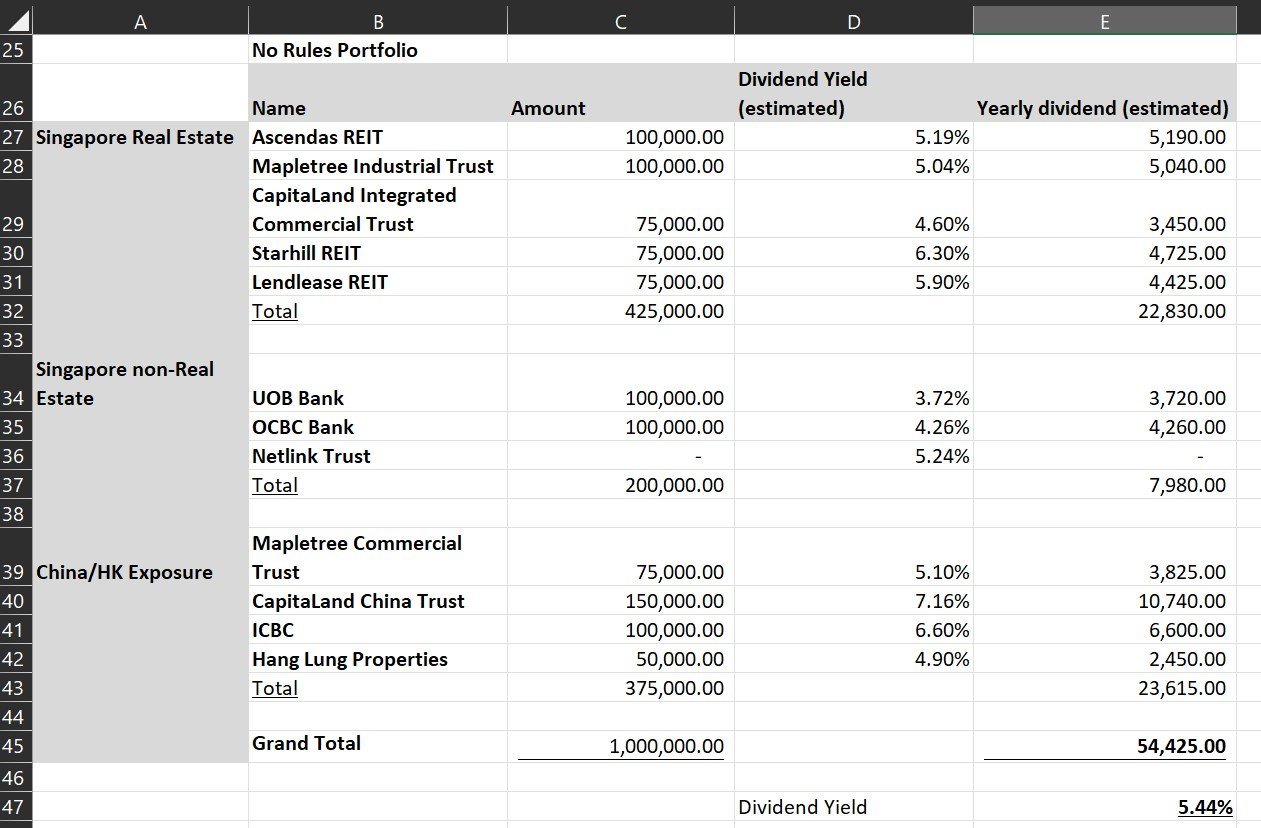Viewport: 1261px width, 828px height.
Task: Click the 3,825.00 yearly dividend cell
Action: click(1105, 558)
